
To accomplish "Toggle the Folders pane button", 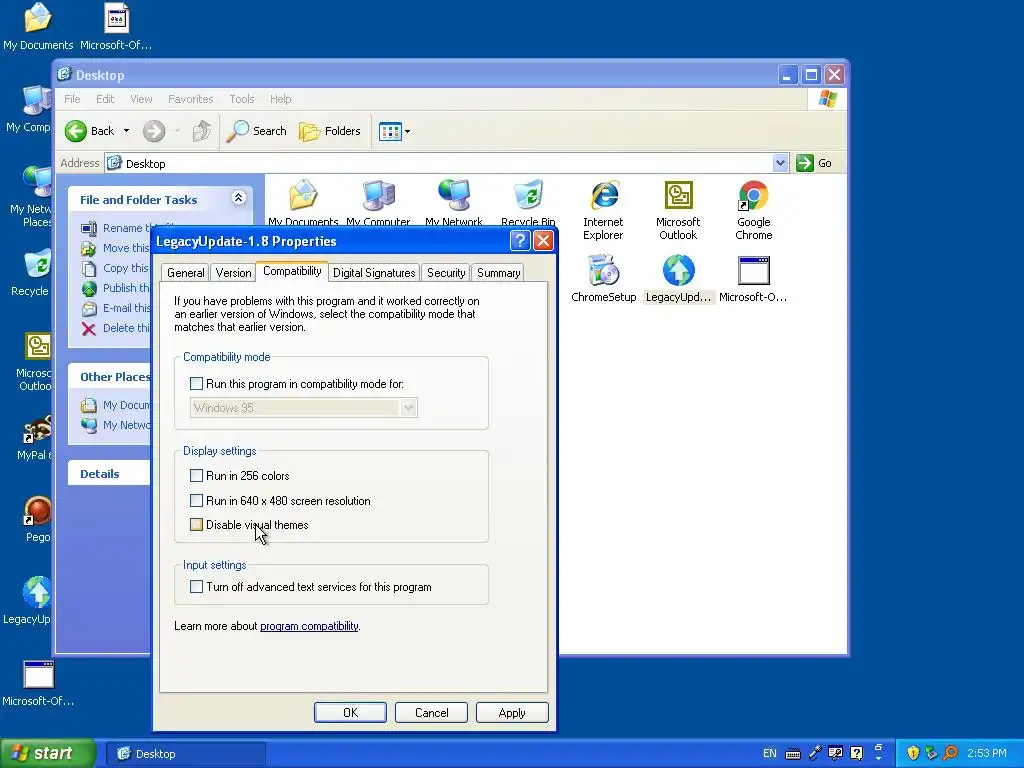I will pyautogui.click(x=330, y=131).
